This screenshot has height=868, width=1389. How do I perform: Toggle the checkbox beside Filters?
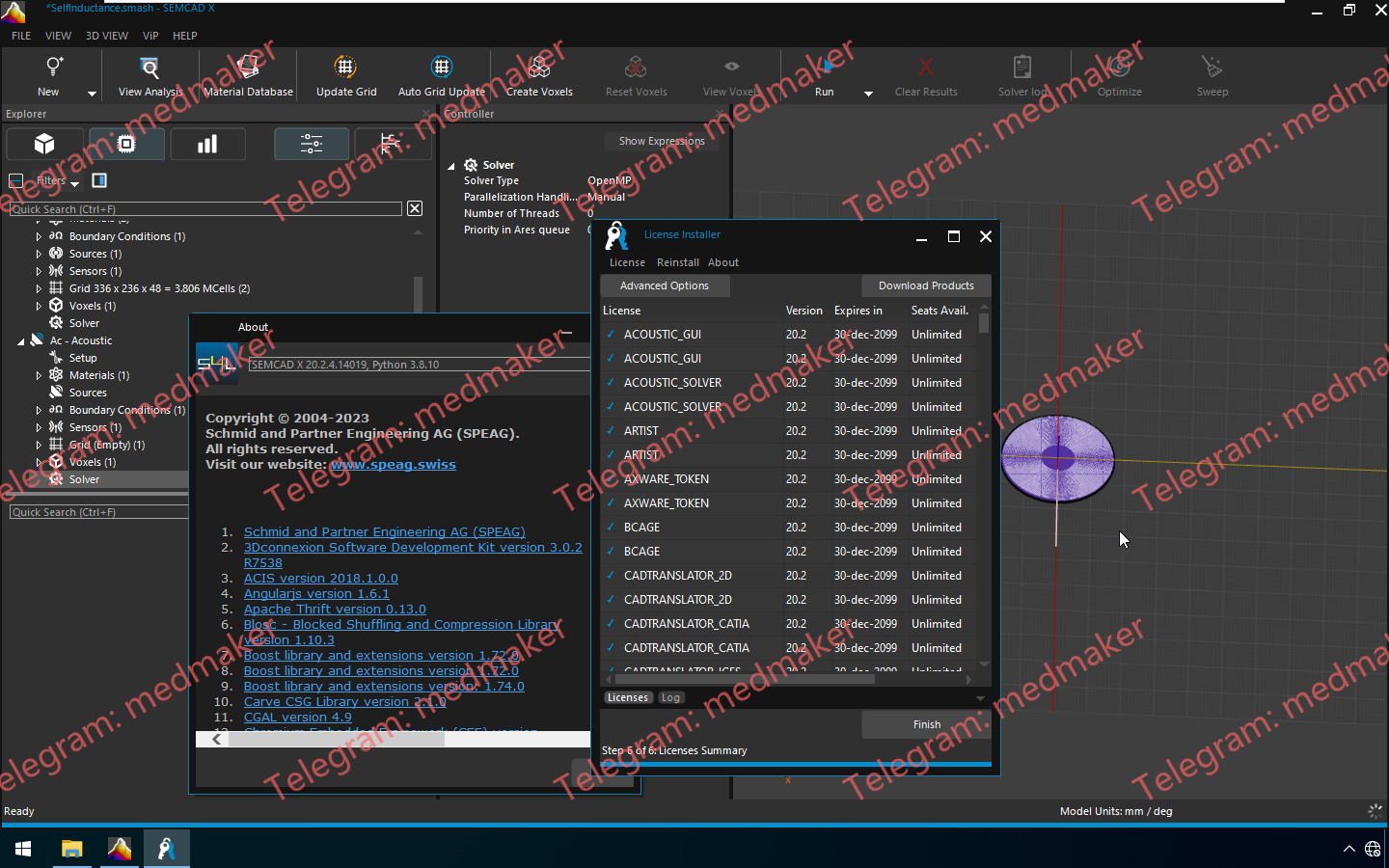tap(16, 180)
